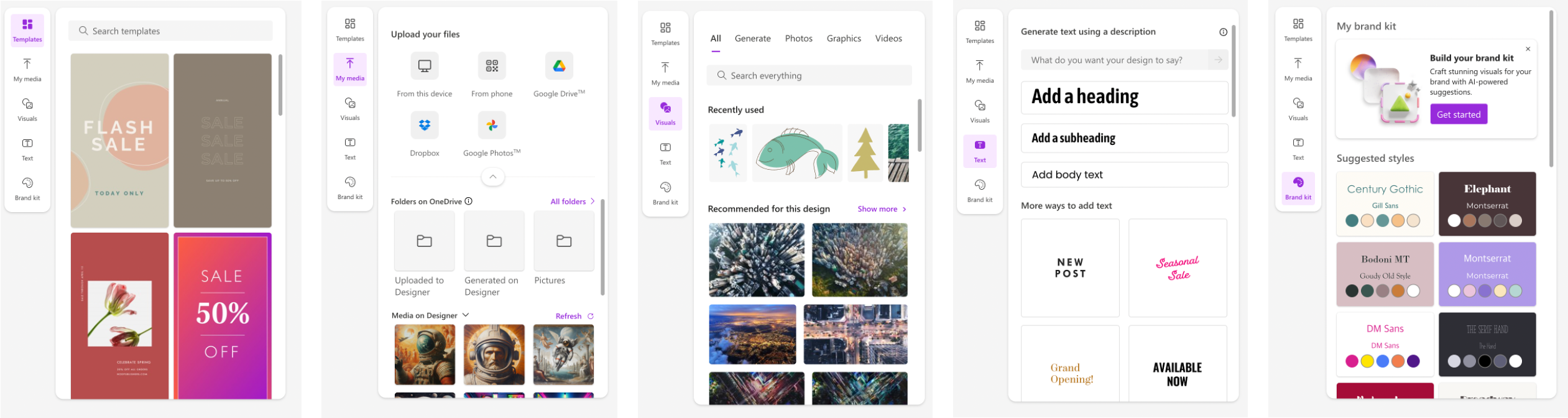
Task: Open Visuals beside the Search templates panel
Action: 27,109
